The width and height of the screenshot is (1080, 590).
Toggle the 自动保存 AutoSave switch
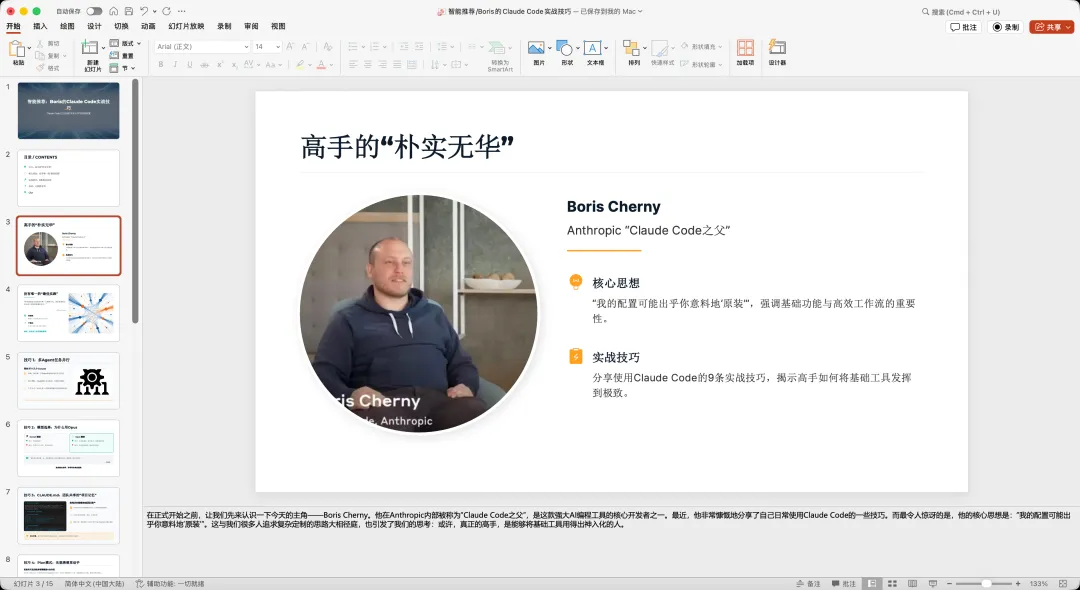tap(94, 11)
